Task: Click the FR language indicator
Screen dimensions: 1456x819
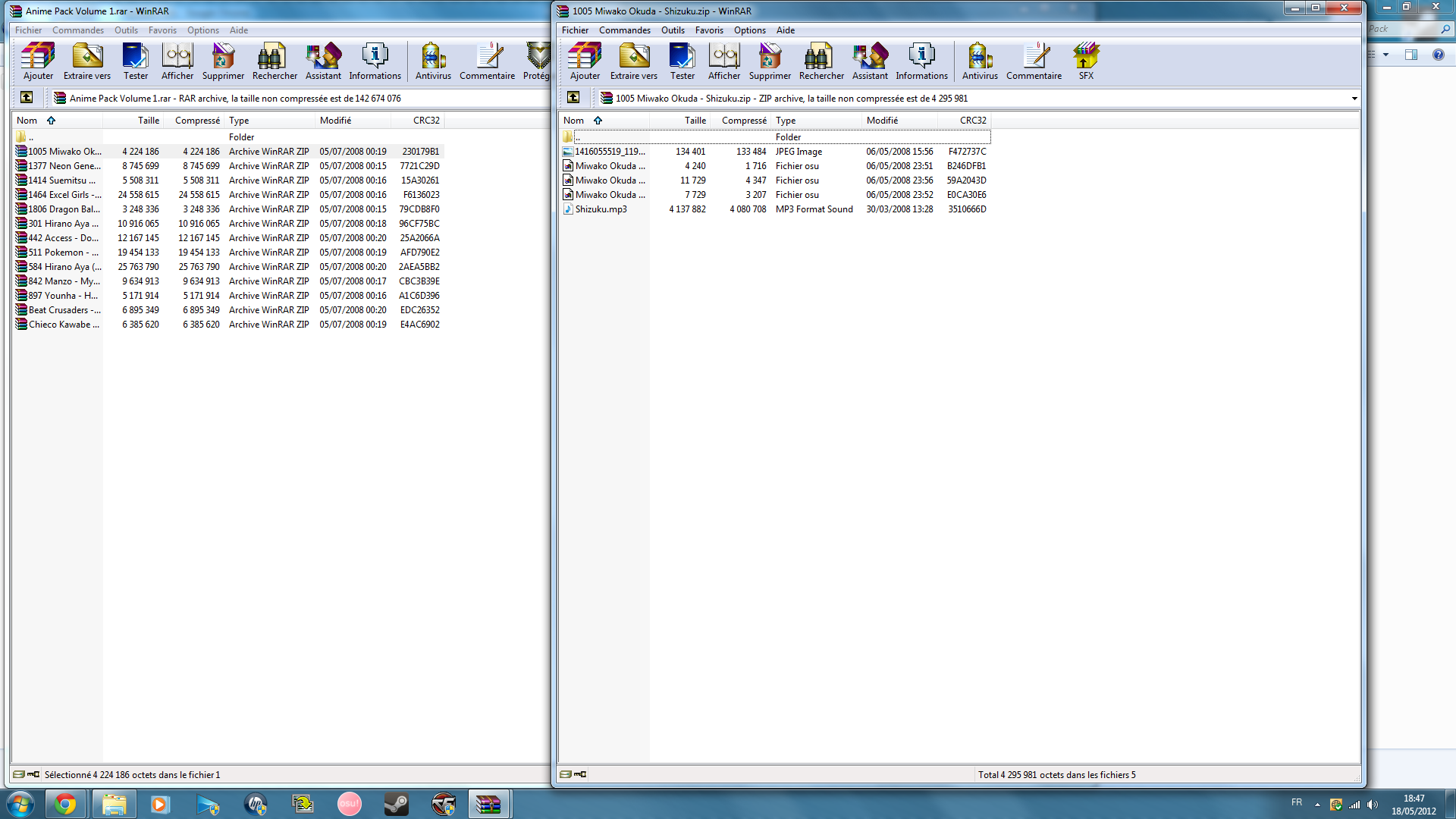Action: (x=1297, y=802)
